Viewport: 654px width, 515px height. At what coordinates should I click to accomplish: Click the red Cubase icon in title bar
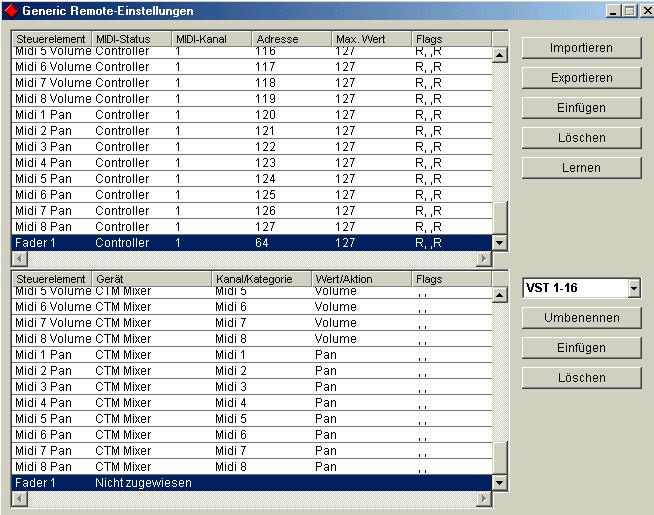[x=11, y=10]
